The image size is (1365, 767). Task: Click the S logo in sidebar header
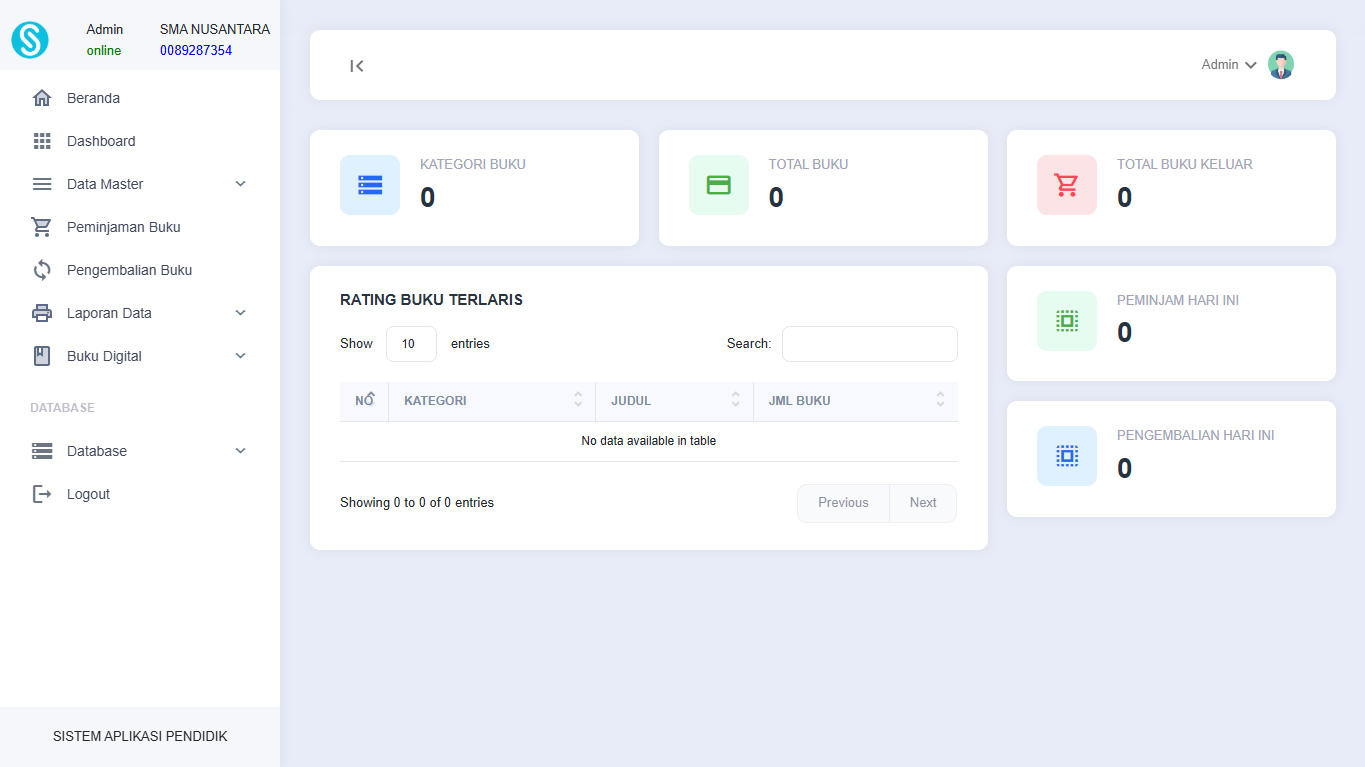[30, 40]
